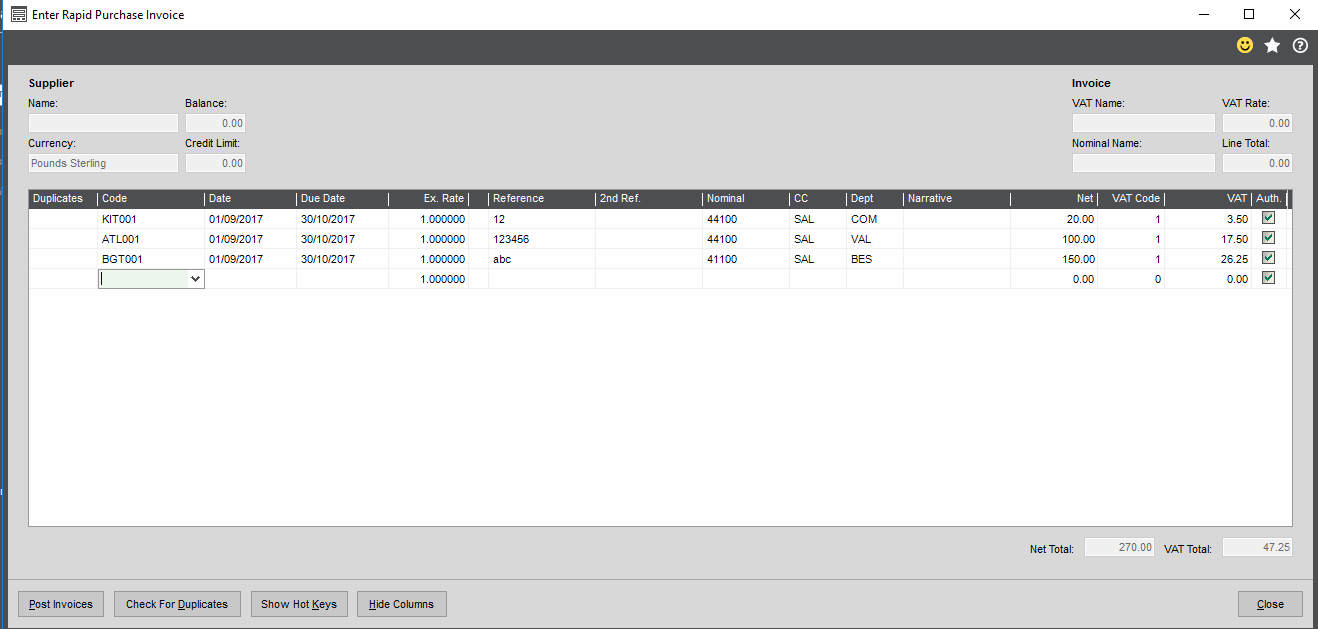Click the Line Total field

1258,163
